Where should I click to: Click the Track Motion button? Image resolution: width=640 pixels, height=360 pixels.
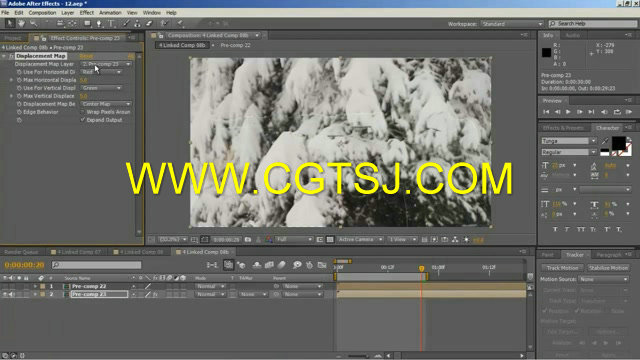(562, 268)
